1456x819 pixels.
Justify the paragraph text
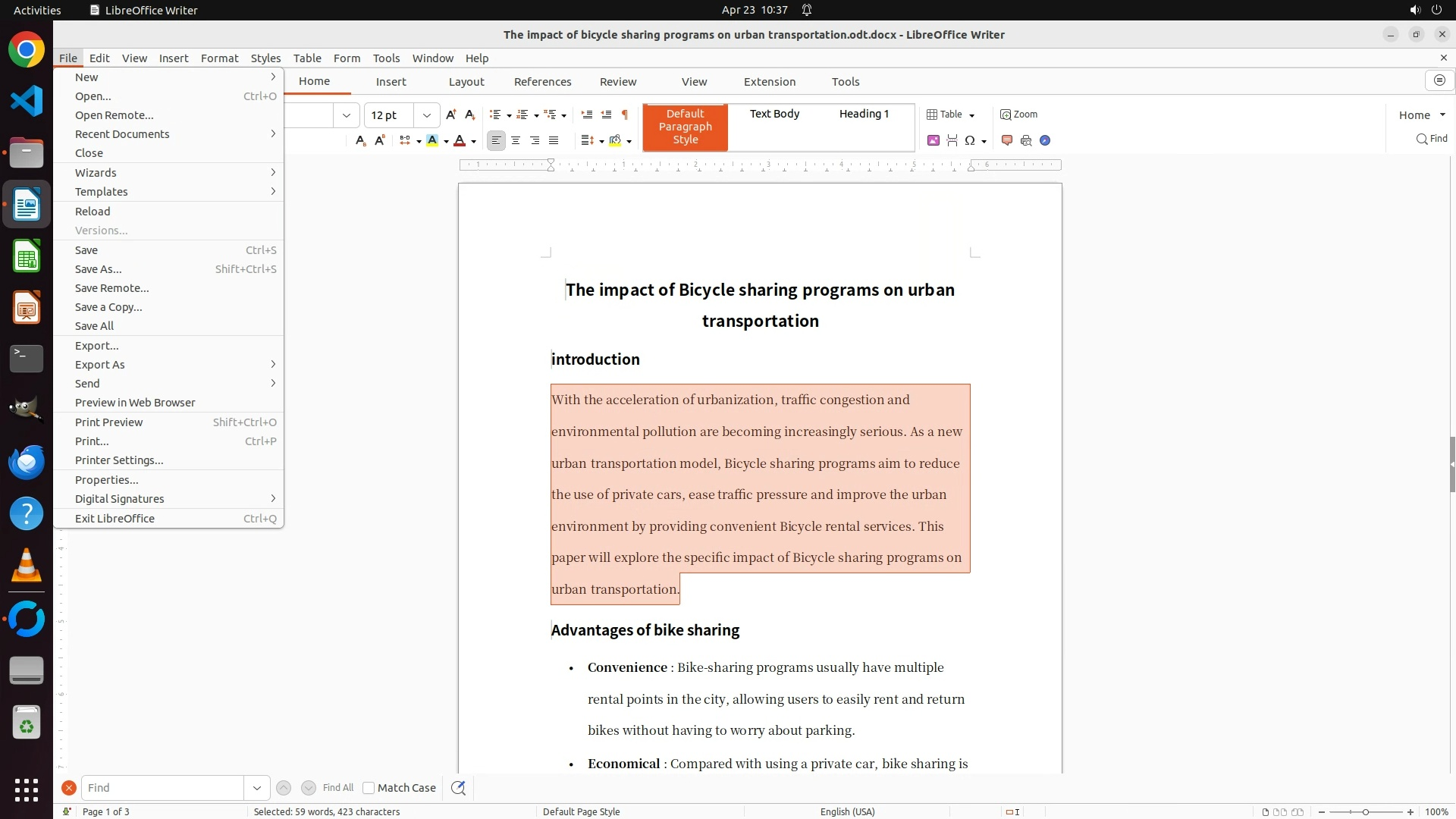[x=554, y=140]
